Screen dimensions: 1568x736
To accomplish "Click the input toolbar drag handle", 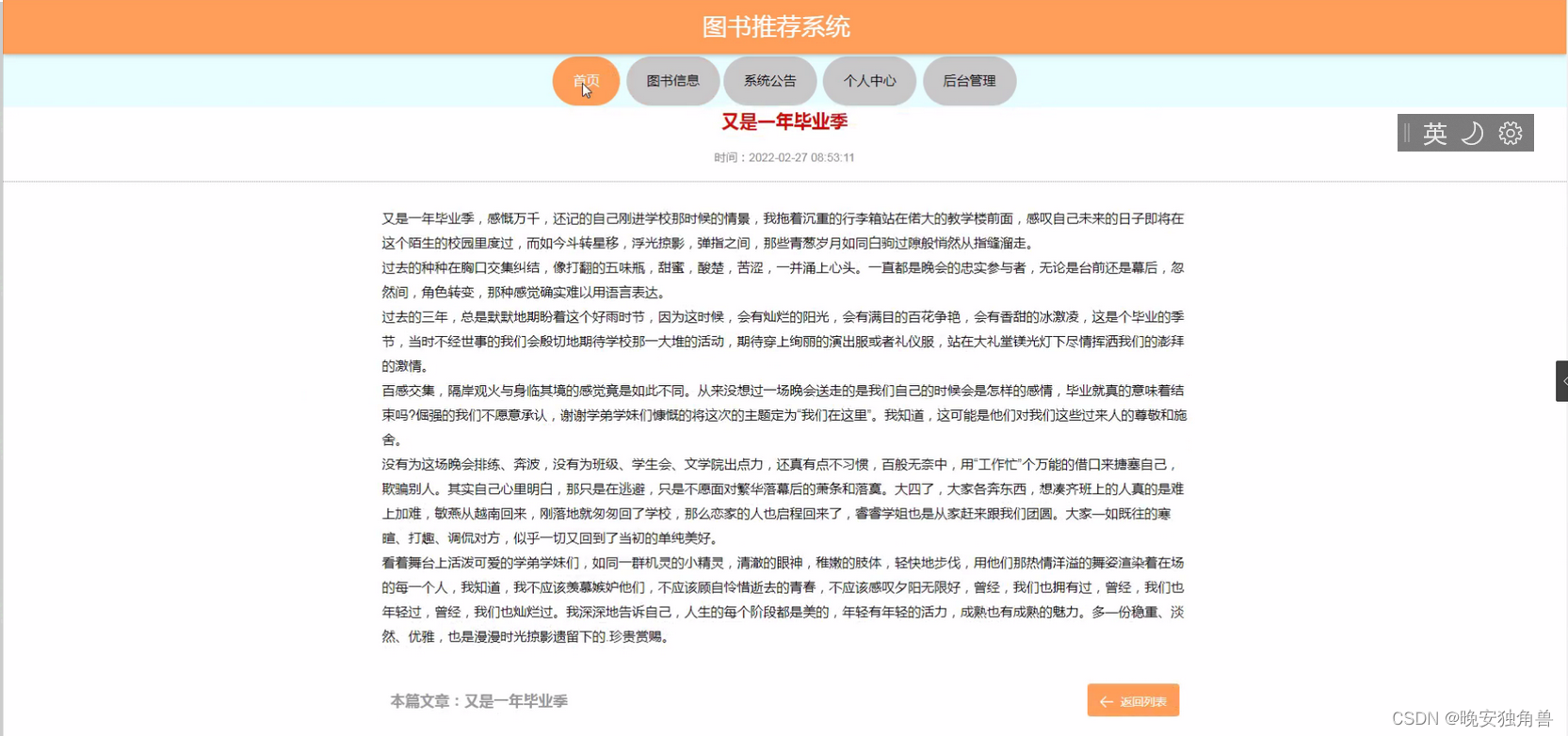I will [1407, 134].
